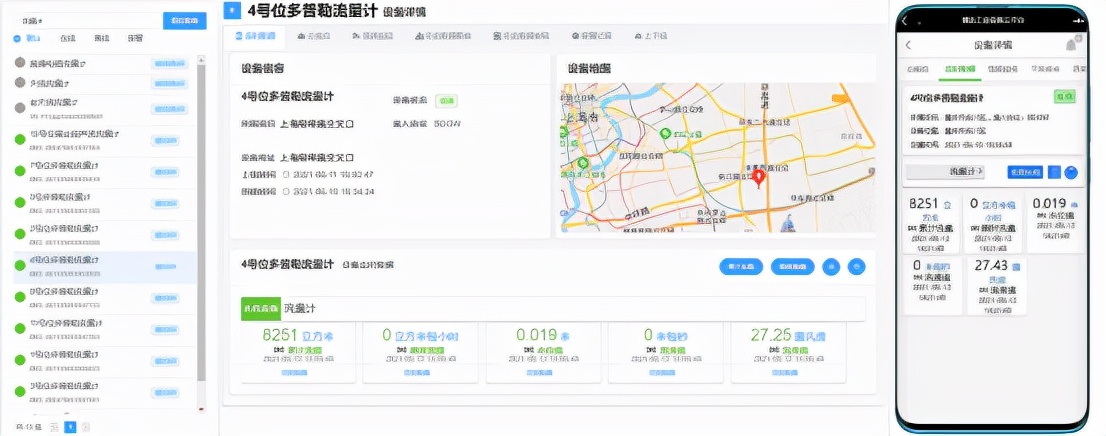Click the far-right round blue icon in data header

pyautogui.click(x=856, y=267)
